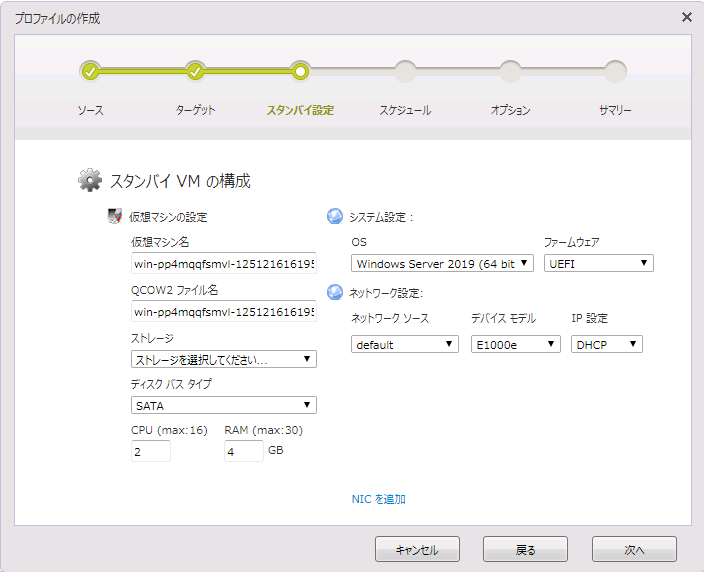Click the completed ソース step circle
Viewport: 704px width, 572px height.
(x=90, y=71)
